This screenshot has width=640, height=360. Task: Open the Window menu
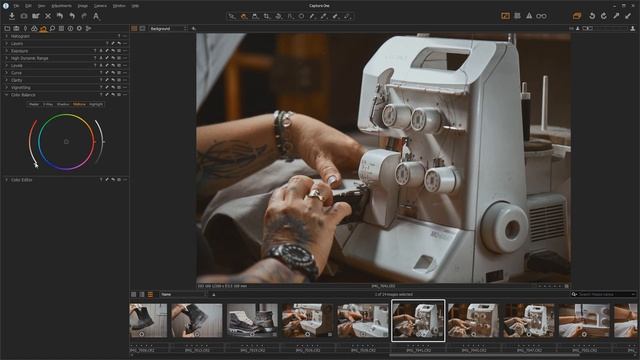[x=119, y=6]
